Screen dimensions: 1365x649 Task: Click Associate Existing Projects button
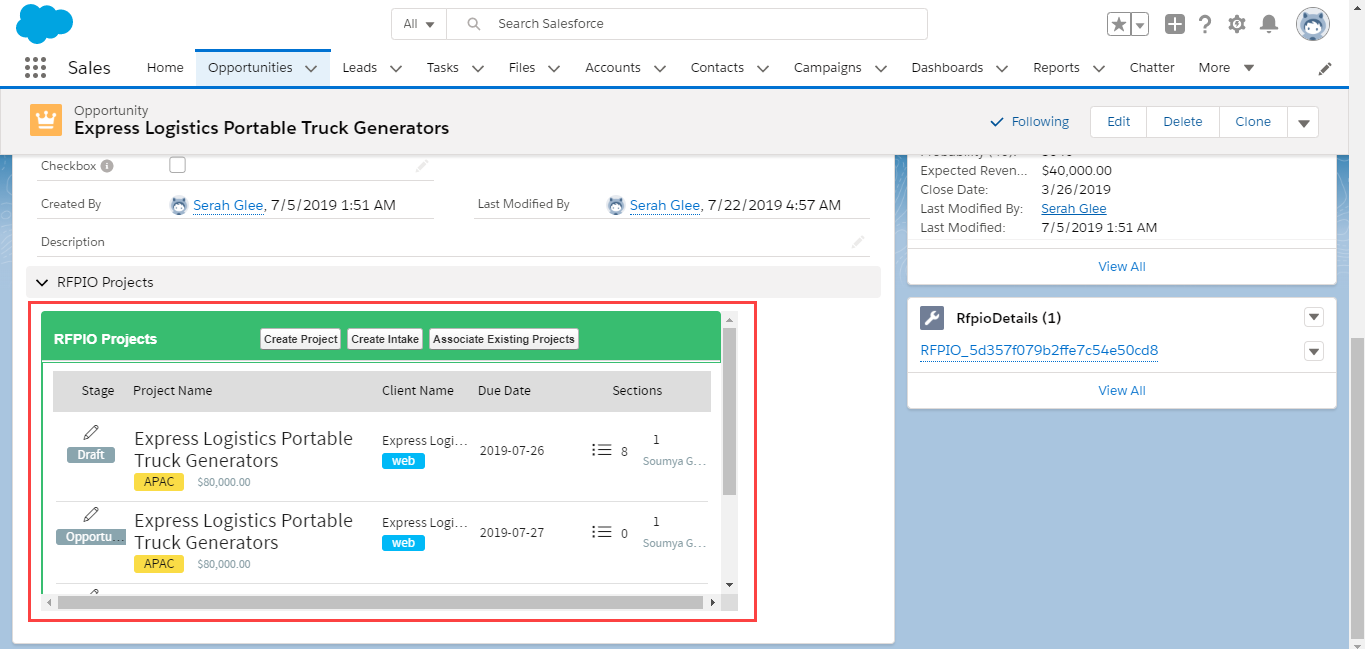point(504,339)
